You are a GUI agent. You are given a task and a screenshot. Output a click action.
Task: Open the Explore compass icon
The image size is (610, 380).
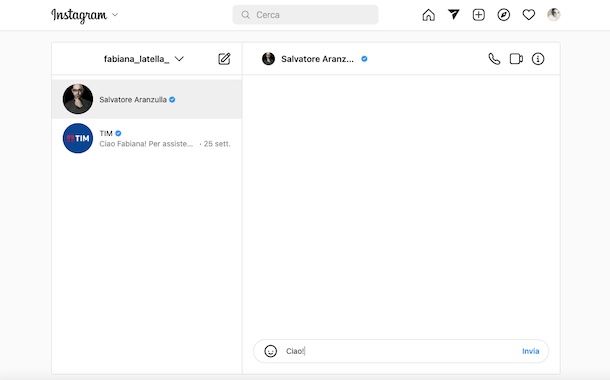click(x=503, y=15)
